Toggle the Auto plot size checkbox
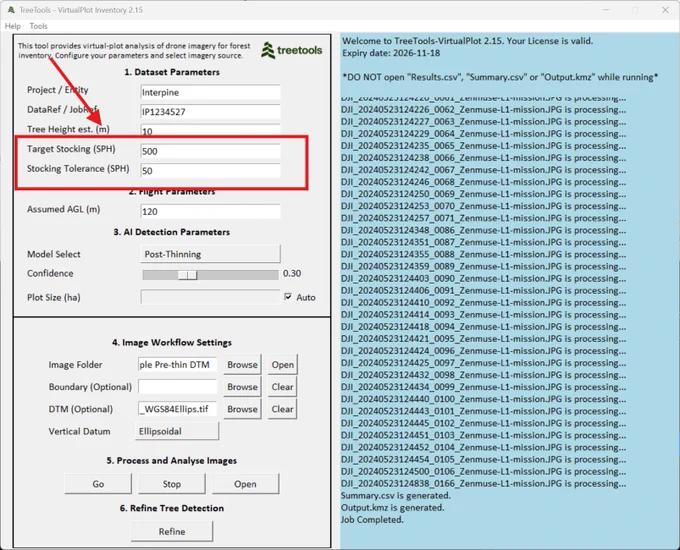680x550 pixels. coord(288,297)
